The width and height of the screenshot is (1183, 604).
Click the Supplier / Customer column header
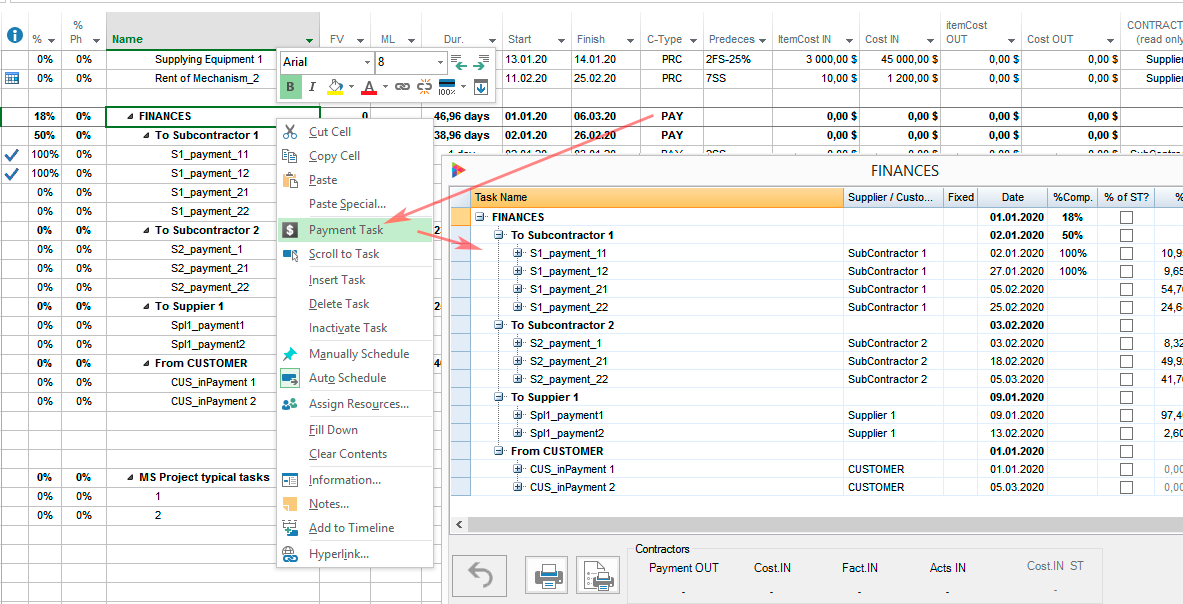893,198
